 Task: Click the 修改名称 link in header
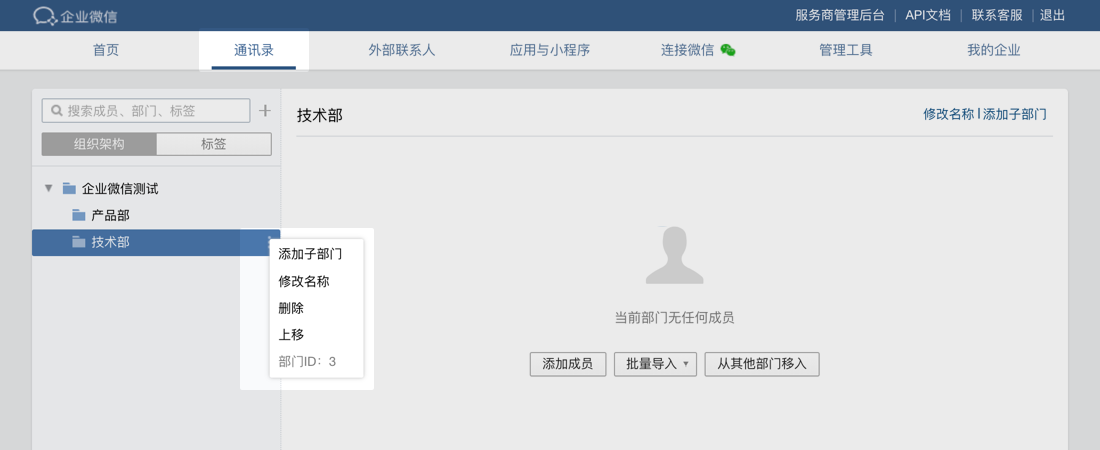(x=948, y=114)
